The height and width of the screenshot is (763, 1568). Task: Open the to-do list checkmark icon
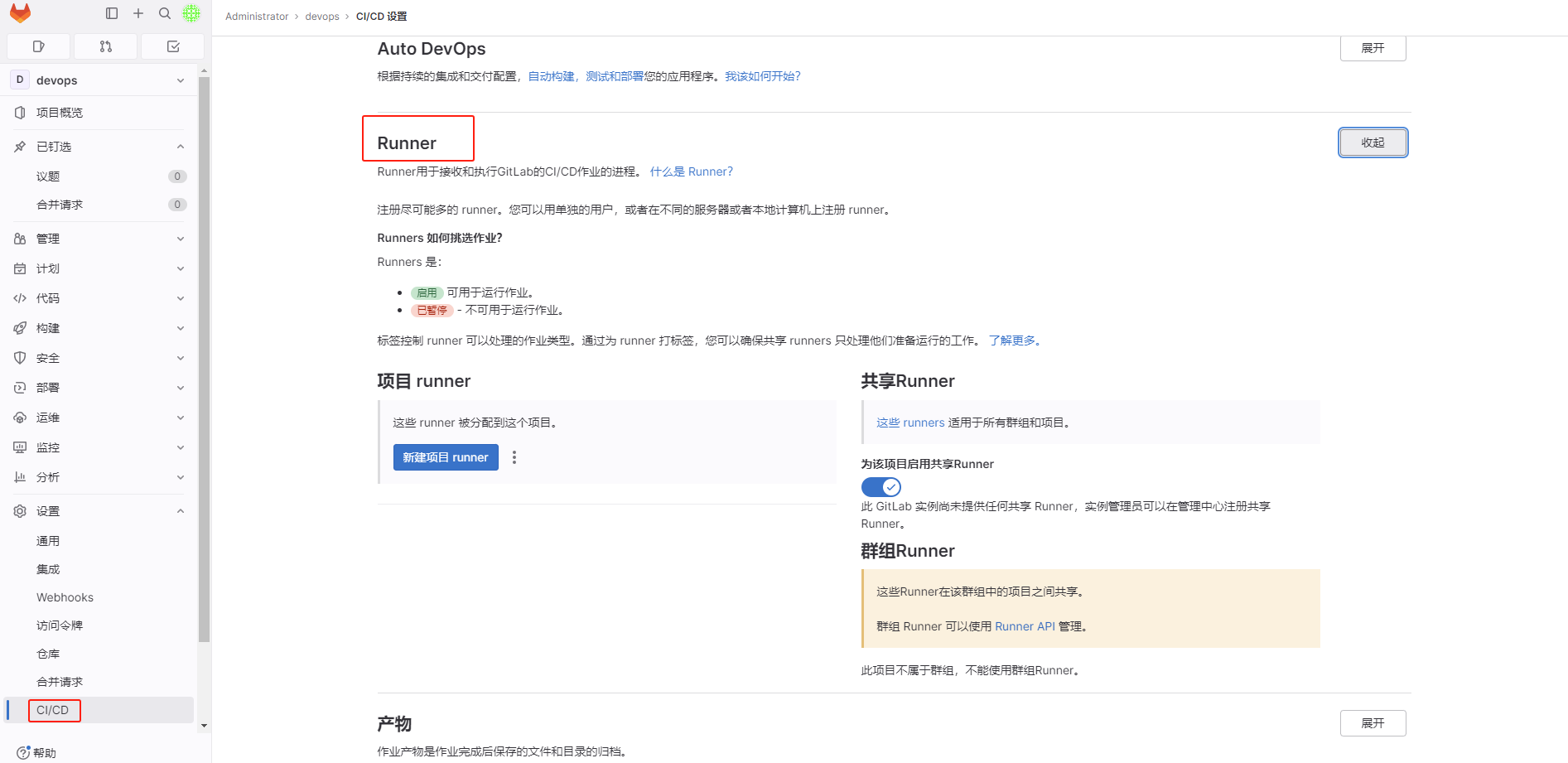173,46
